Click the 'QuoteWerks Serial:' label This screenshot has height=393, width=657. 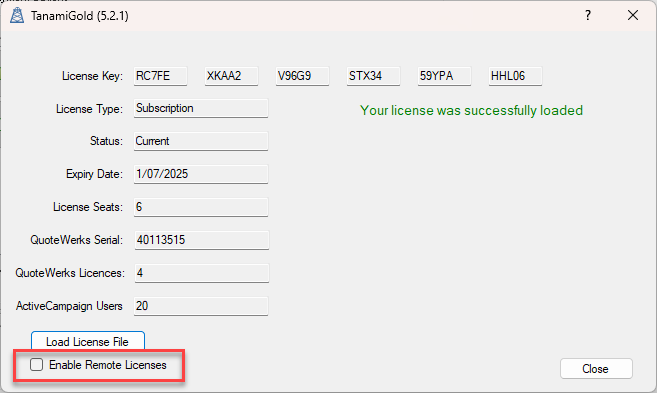pyautogui.click(x=77, y=240)
